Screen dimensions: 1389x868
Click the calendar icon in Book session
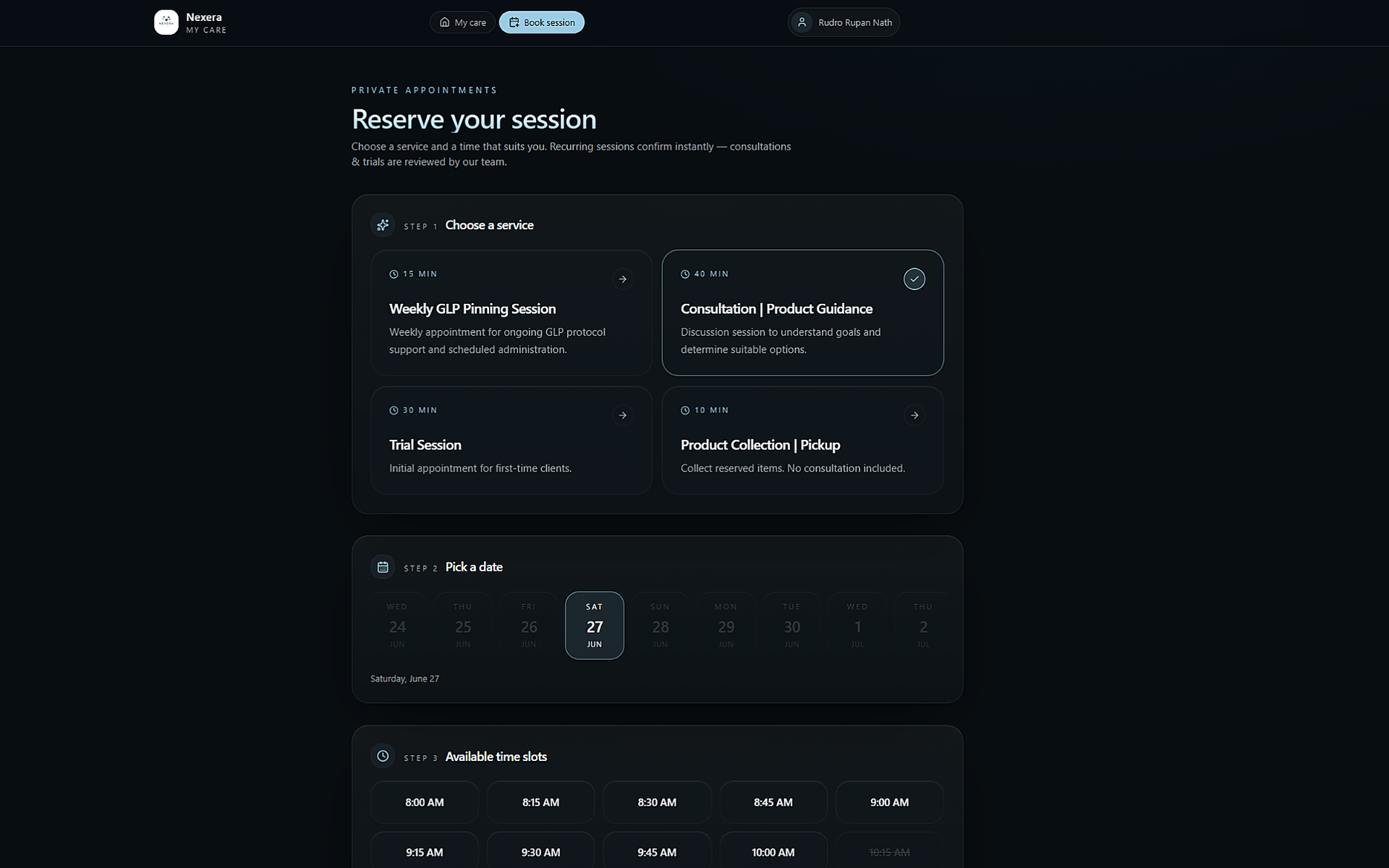point(514,22)
